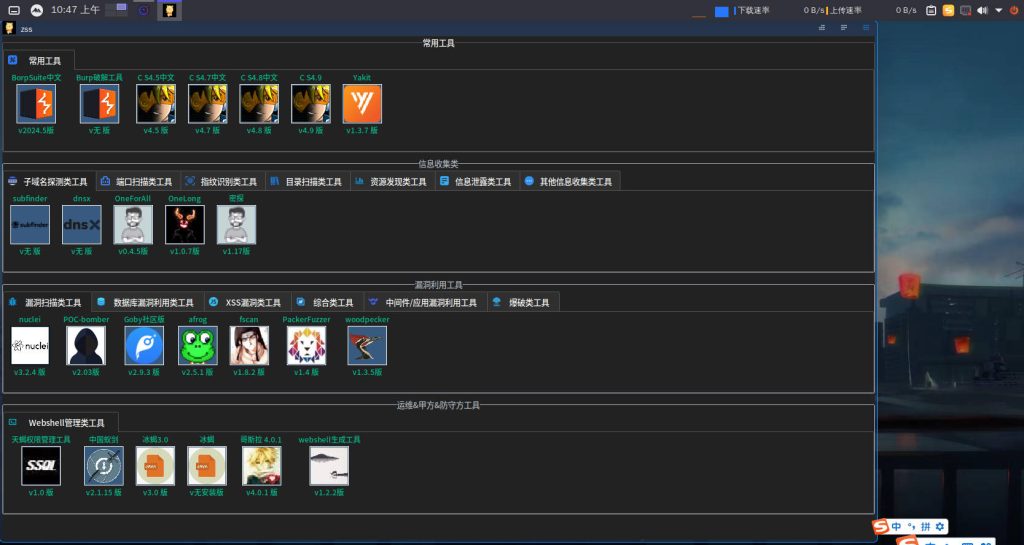
Task: Select the 常用工具 tab
Action: click(x=39, y=60)
